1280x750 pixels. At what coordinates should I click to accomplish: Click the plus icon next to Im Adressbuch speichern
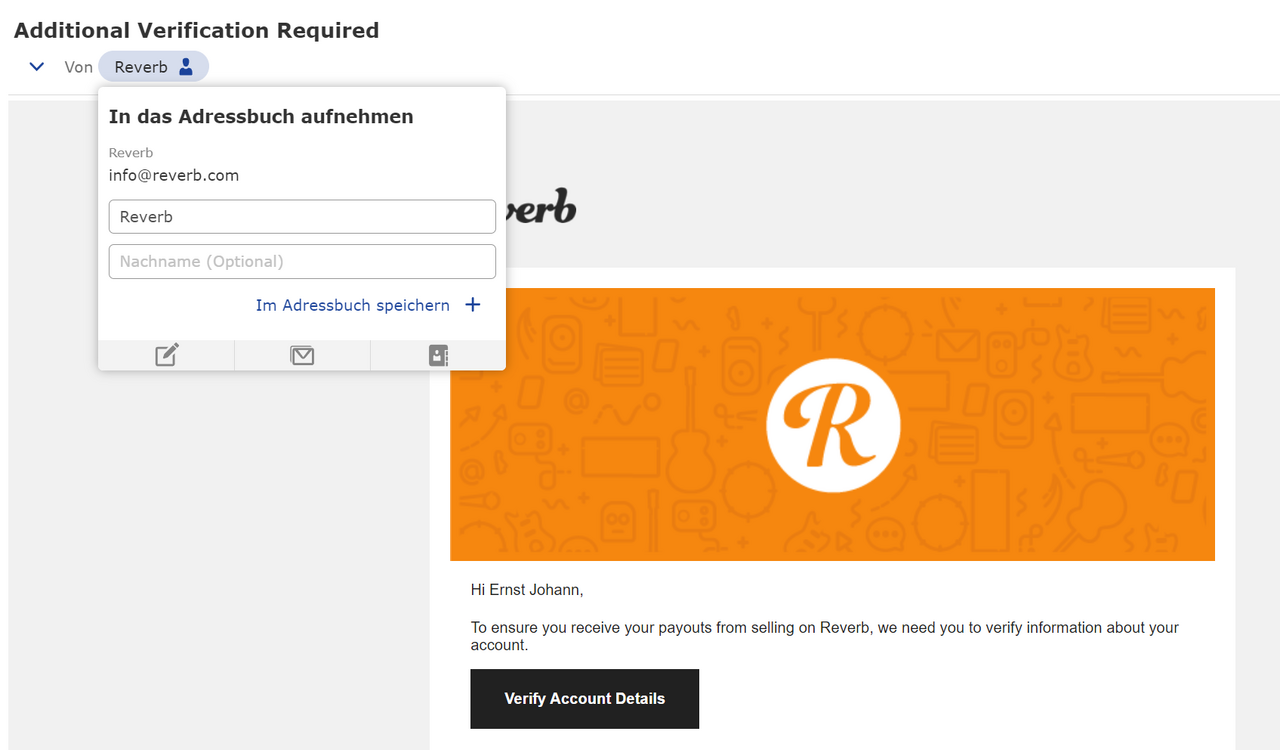coord(473,305)
